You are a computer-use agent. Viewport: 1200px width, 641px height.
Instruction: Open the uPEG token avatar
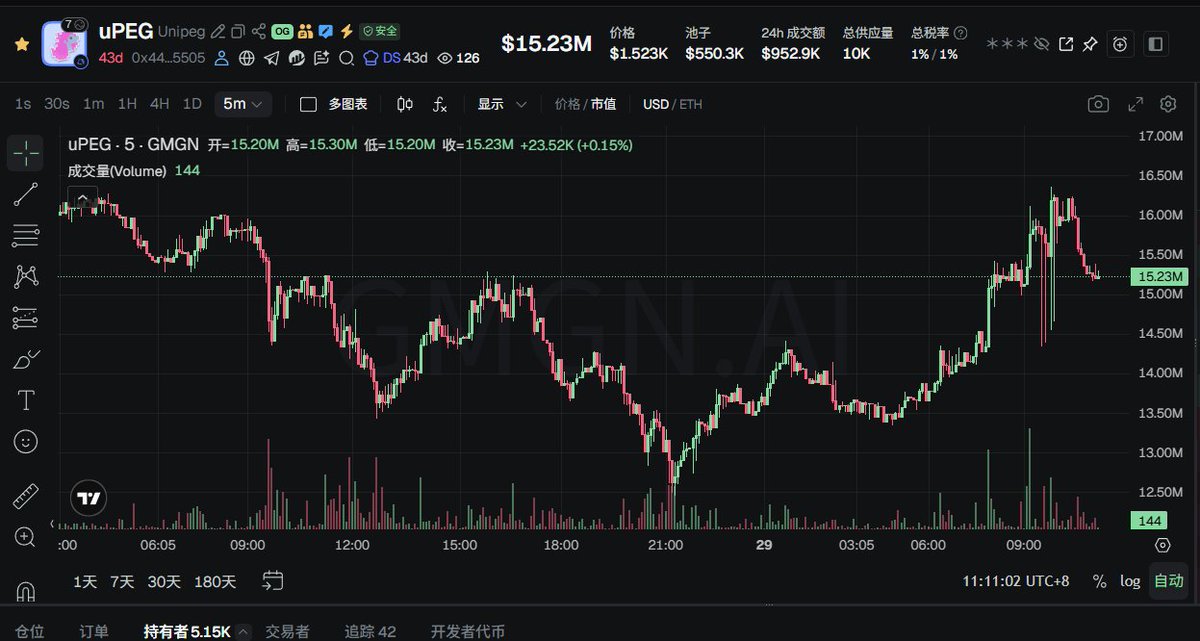[x=65, y=43]
